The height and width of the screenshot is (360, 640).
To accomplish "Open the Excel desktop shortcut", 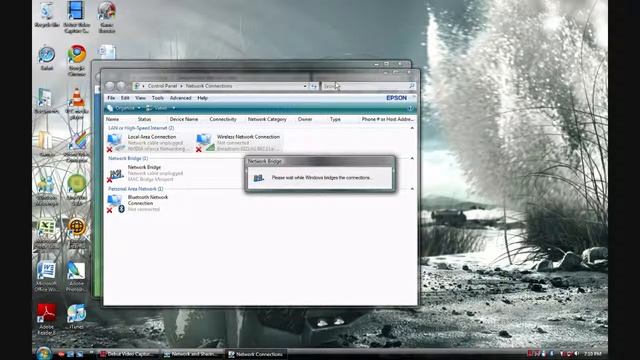I will tap(47, 233).
